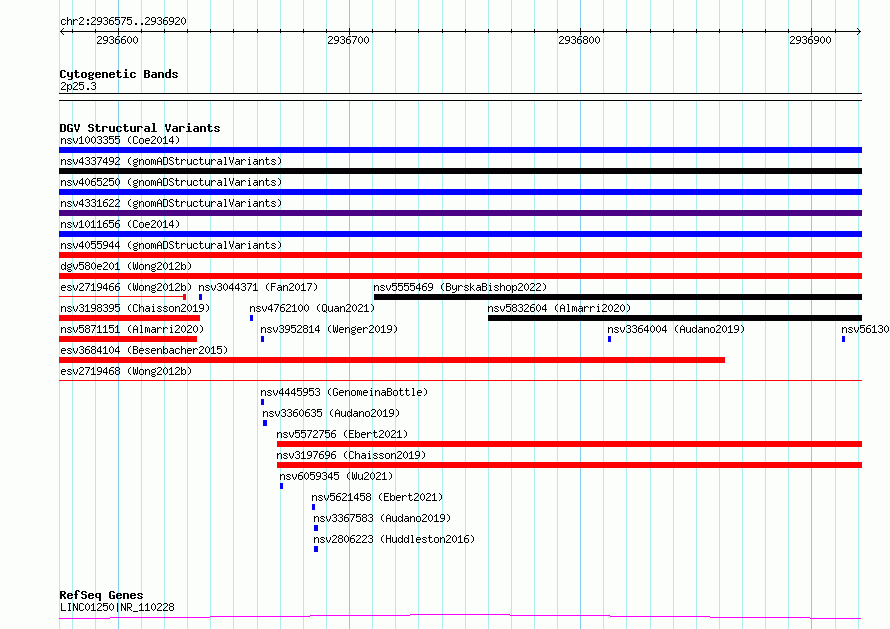Click the nsv3952814 (Wenger2019) blue marker

[x=262, y=339]
